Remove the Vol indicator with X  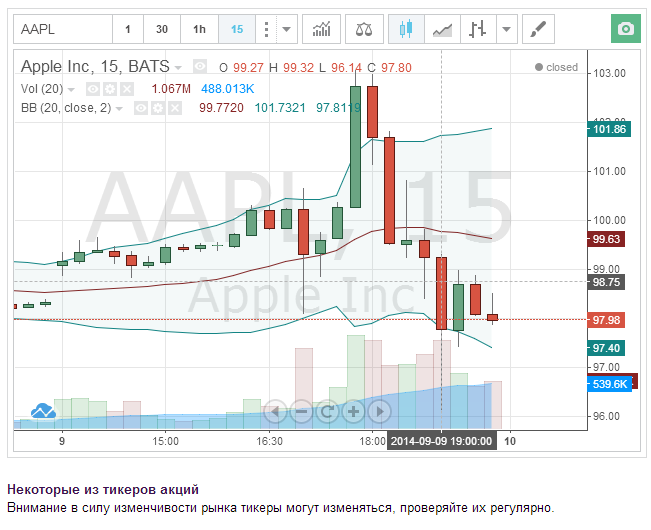pos(127,89)
